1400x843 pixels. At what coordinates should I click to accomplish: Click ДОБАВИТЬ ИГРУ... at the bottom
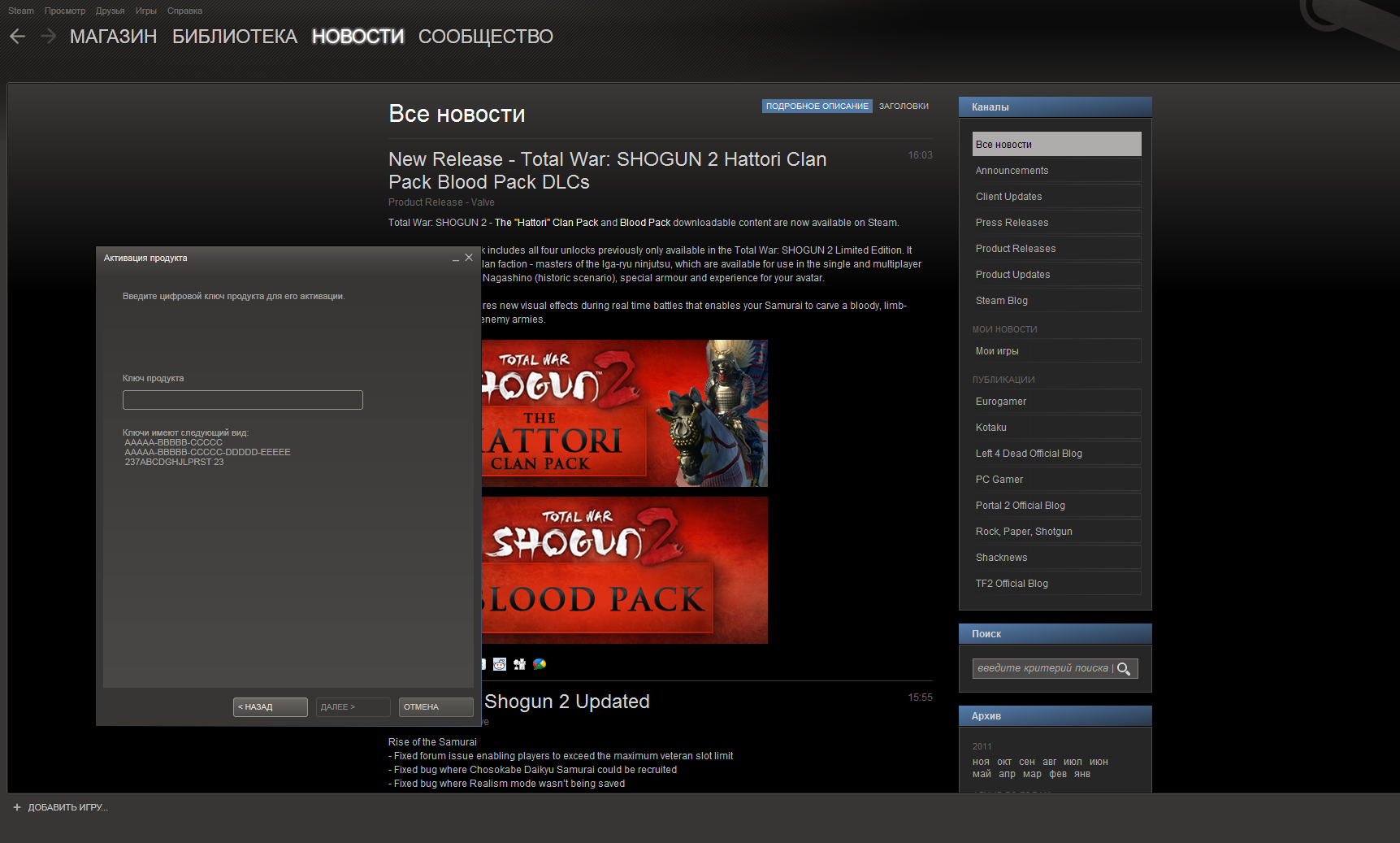point(68,807)
